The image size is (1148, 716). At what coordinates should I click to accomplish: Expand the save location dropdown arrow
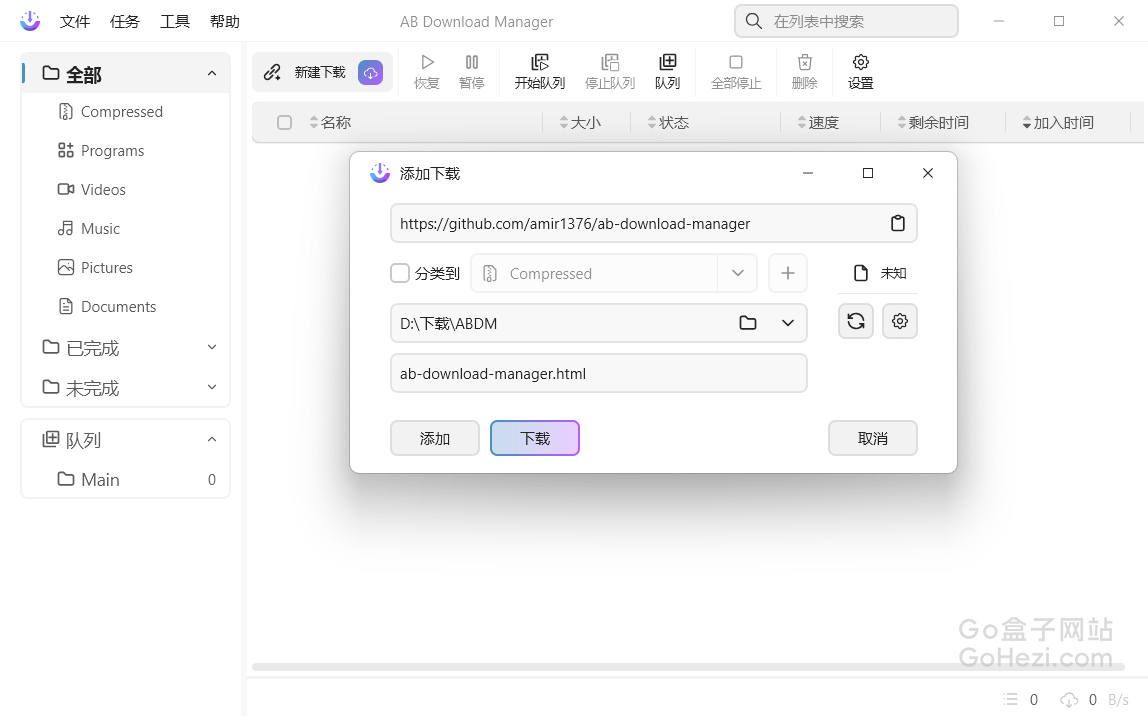coord(788,323)
